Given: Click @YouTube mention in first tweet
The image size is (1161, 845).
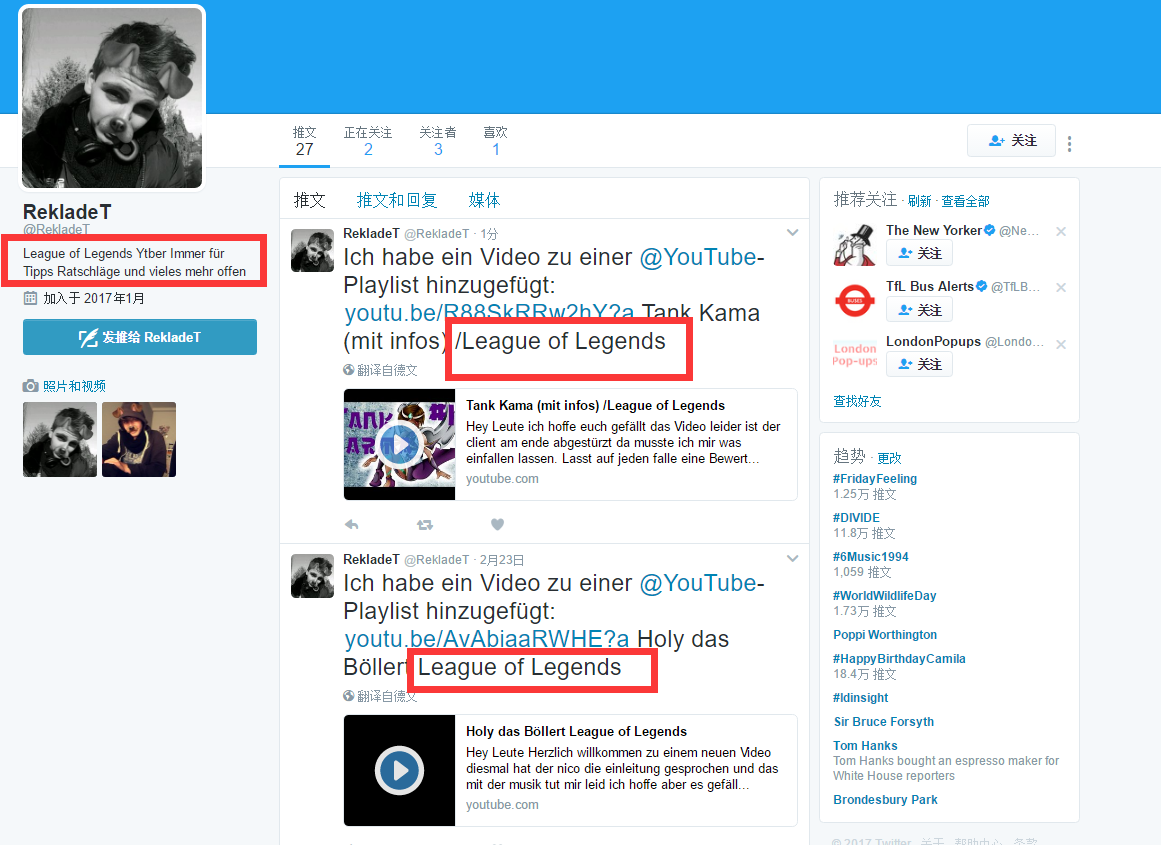Looking at the screenshot, I should [697, 257].
